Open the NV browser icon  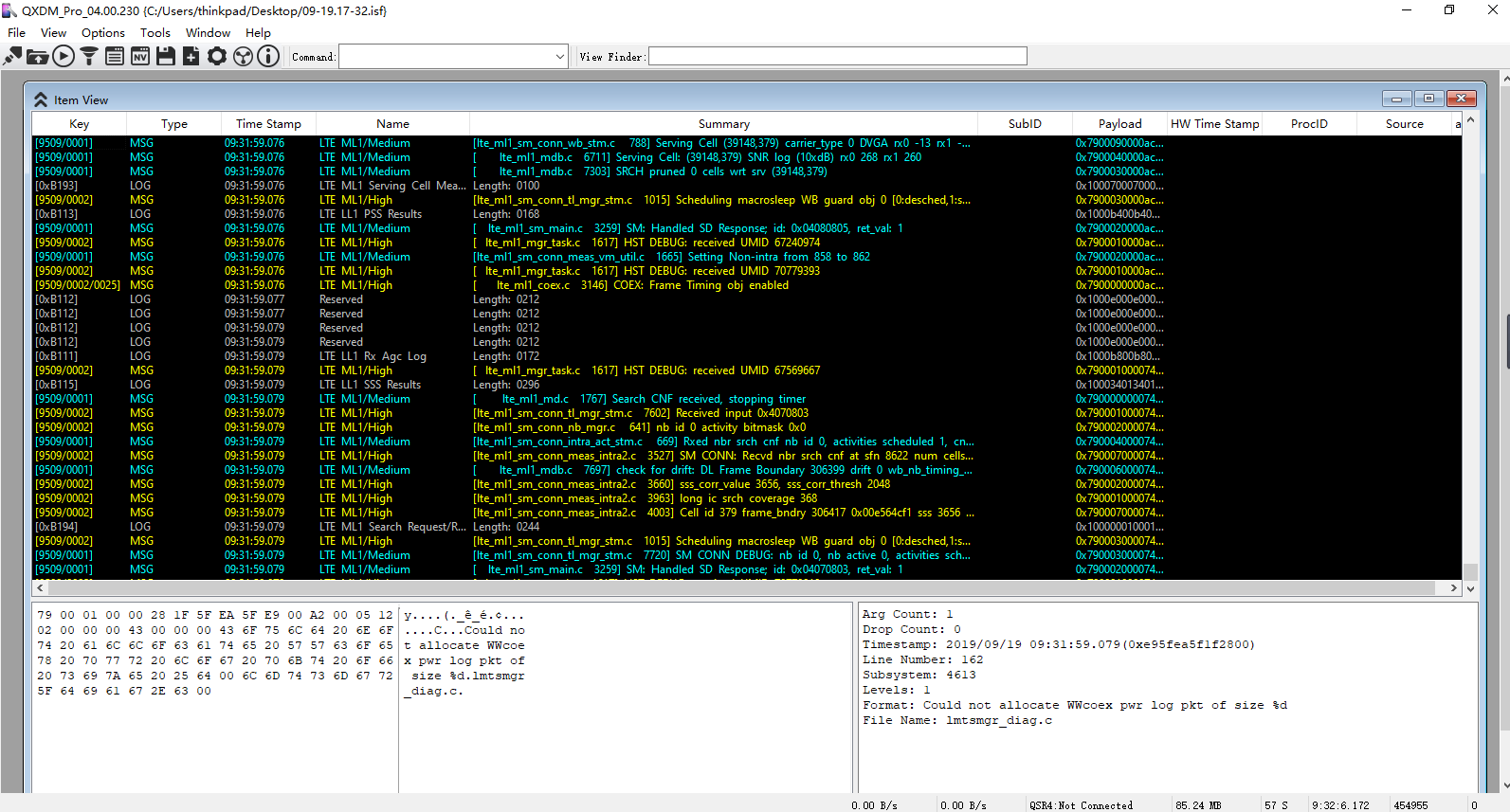click(x=140, y=57)
